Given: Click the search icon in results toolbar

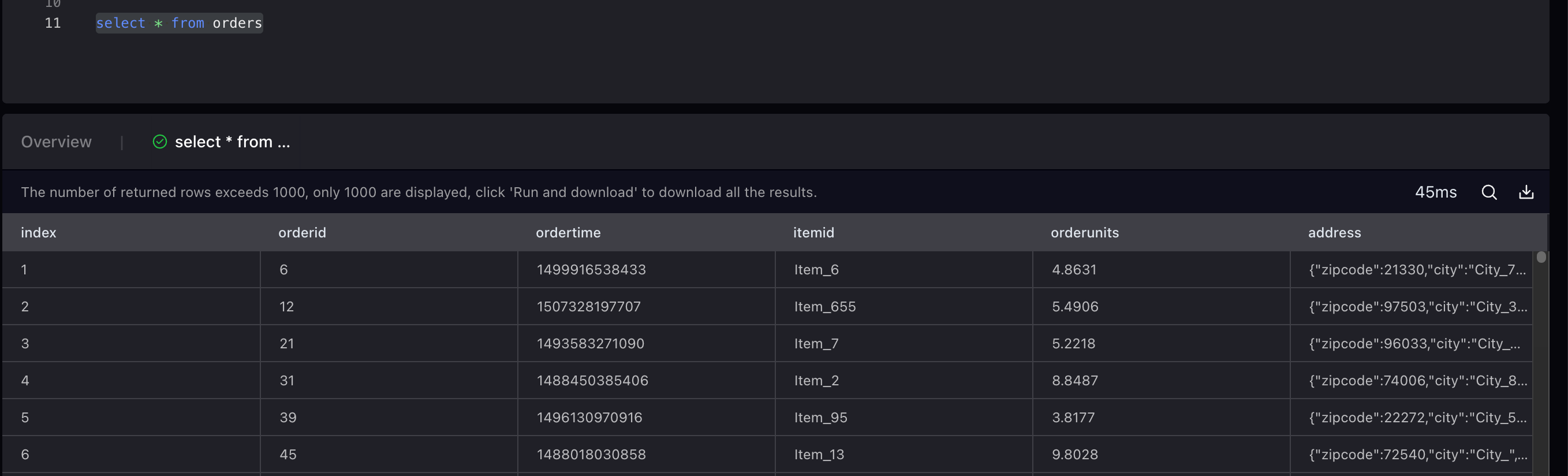Looking at the screenshot, I should pyautogui.click(x=1489, y=192).
